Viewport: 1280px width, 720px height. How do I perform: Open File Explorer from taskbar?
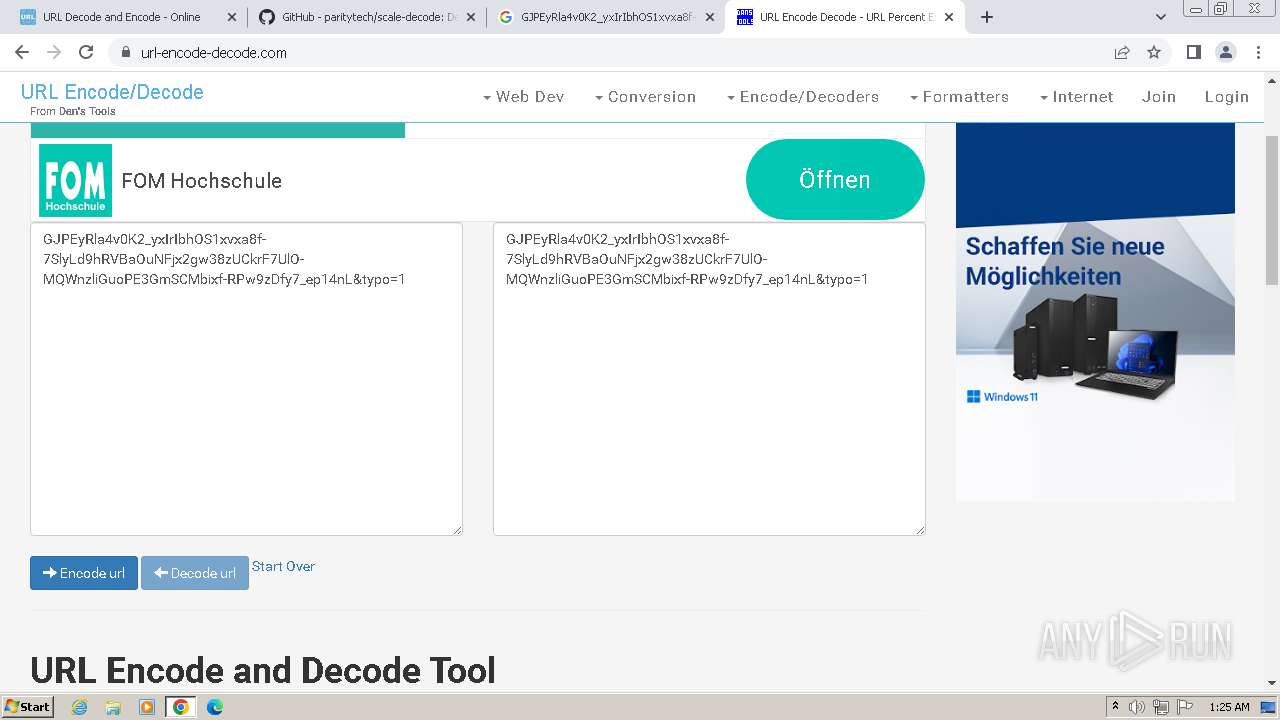pyautogui.click(x=113, y=707)
